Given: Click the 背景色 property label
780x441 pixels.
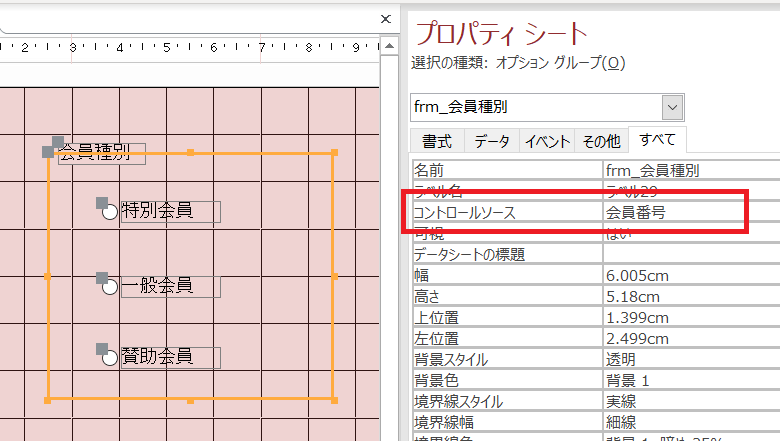Looking at the screenshot, I should (x=436, y=380).
